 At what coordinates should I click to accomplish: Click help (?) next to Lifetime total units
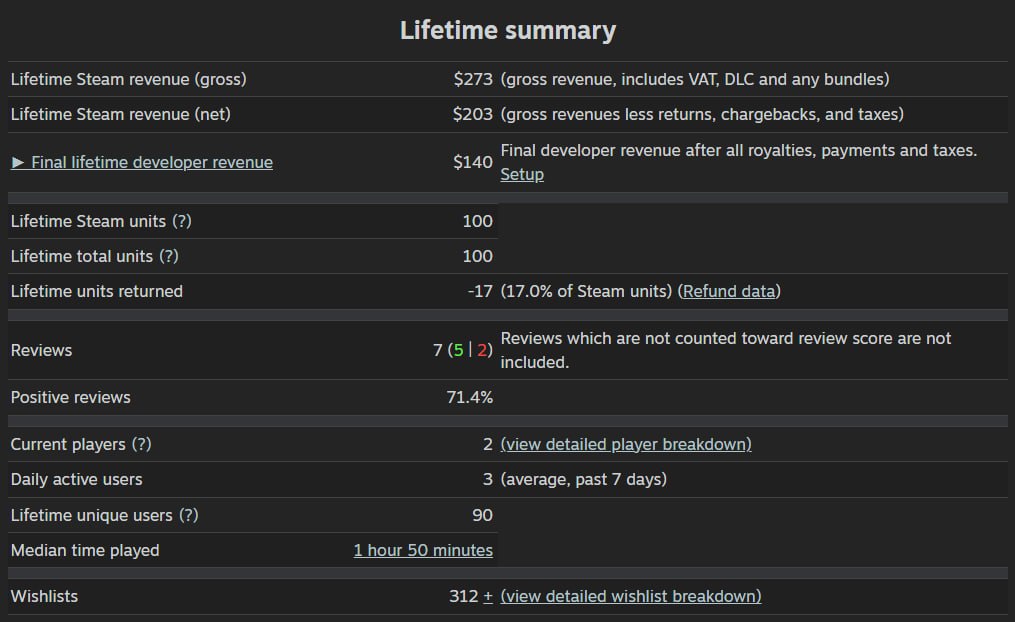coord(169,256)
